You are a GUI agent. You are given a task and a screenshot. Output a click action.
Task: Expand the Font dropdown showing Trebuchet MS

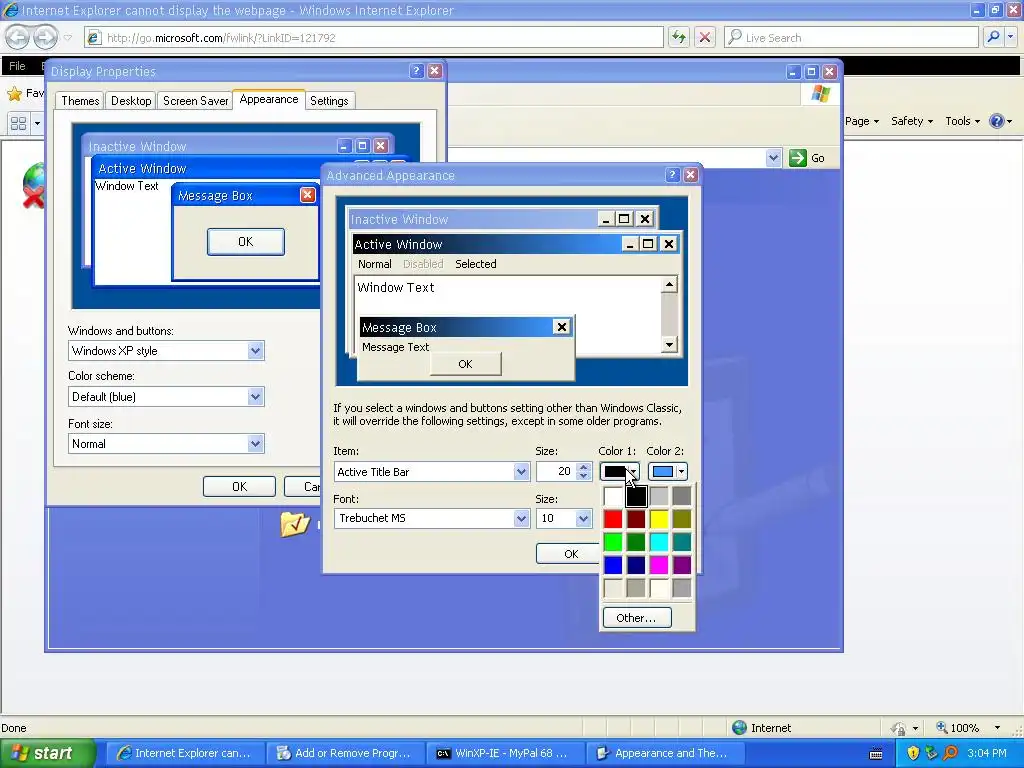(520, 518)
